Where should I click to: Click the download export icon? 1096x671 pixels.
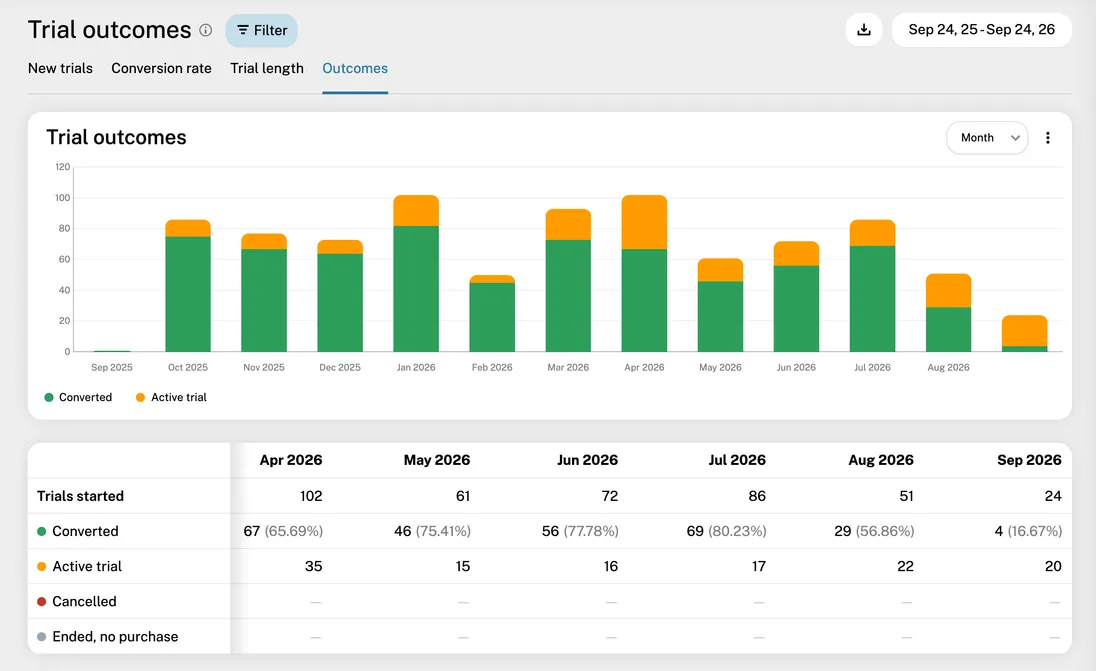[864, 29]
